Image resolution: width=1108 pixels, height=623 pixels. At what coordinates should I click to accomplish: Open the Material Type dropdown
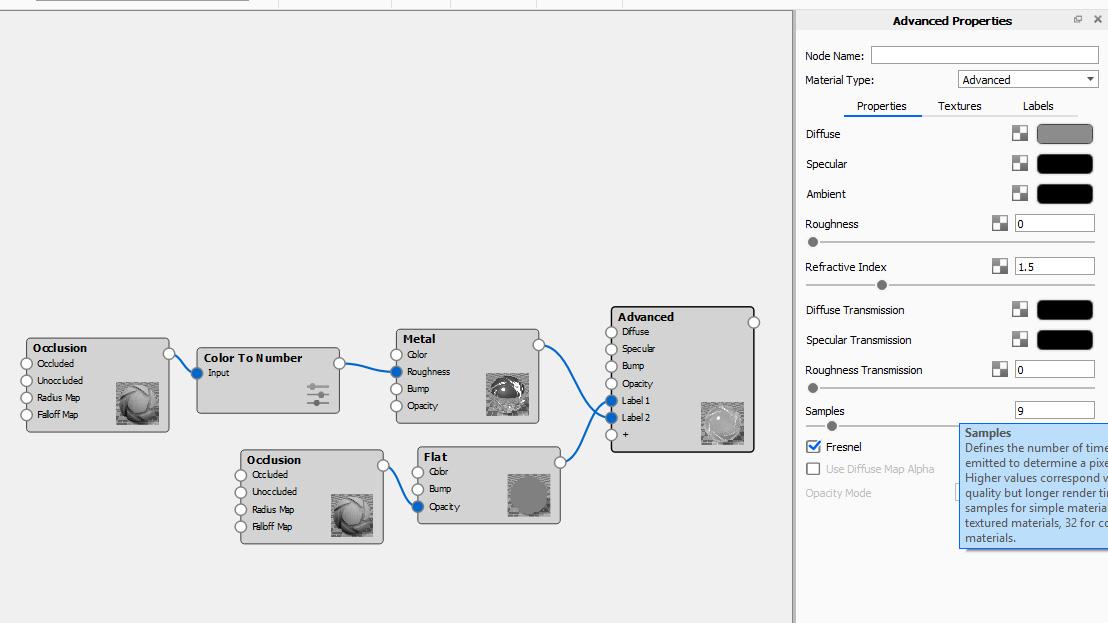coord(1027,80)
